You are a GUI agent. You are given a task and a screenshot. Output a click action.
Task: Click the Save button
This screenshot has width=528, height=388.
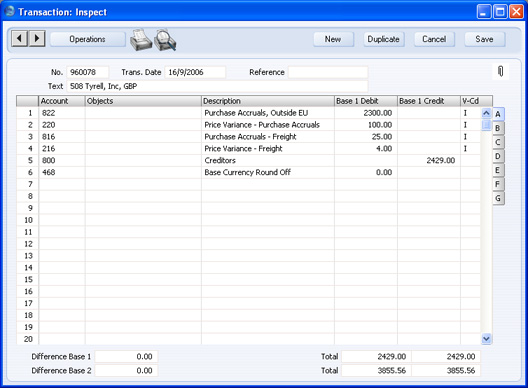[485, 39]
